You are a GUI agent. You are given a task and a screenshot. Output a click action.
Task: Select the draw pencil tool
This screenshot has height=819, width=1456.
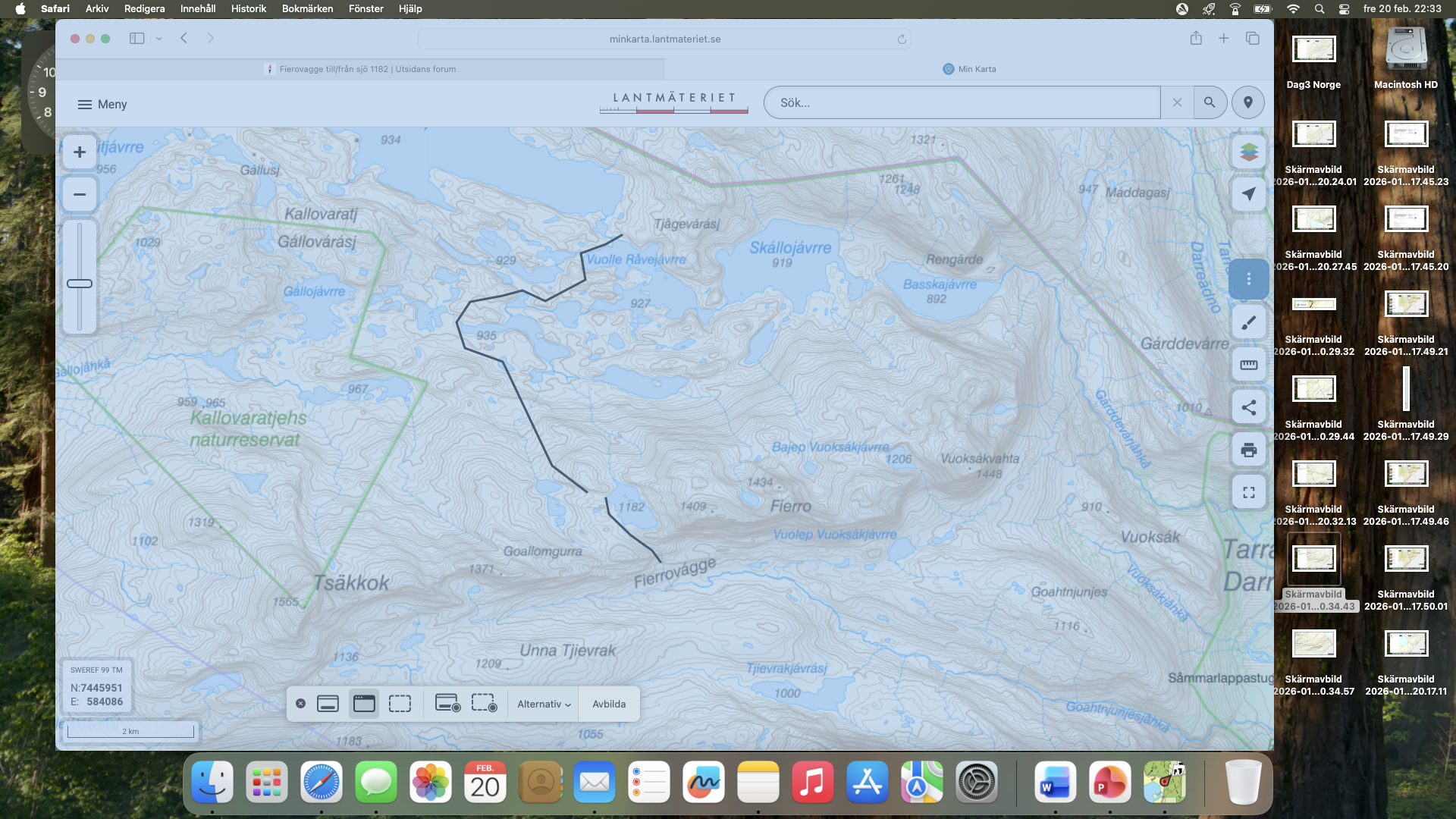pyautogui.click(x=1248, y=323)
